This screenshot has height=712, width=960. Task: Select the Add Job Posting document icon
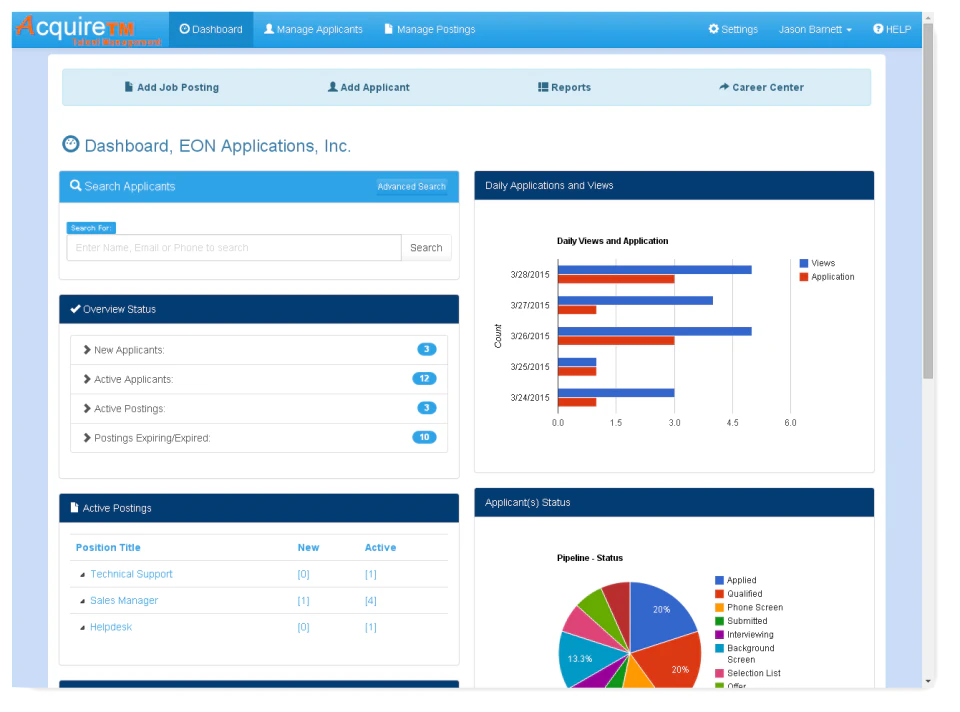point(128,87)
